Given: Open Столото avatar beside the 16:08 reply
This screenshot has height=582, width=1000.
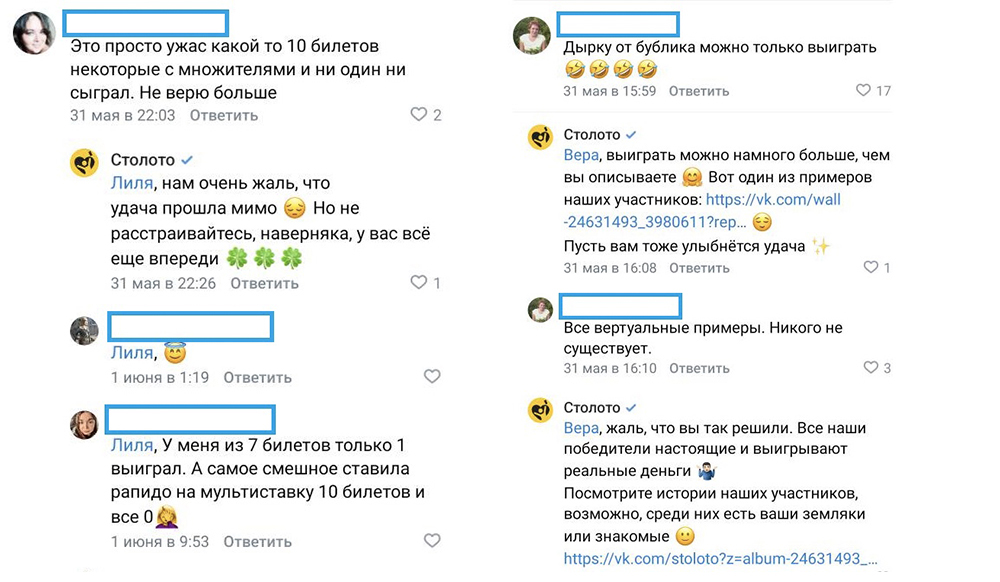Looking at the screenshot, I should click(541, 137).
